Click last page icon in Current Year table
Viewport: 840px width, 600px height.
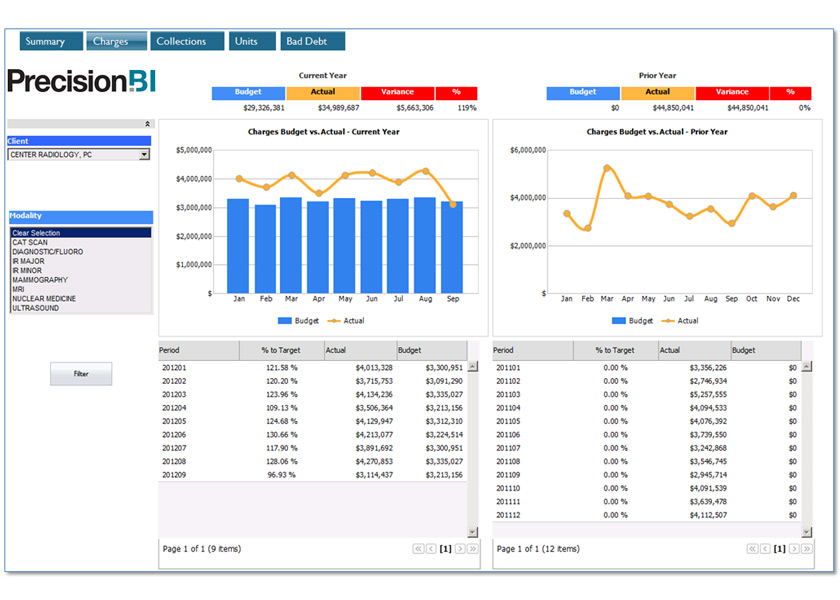[473, 549]
